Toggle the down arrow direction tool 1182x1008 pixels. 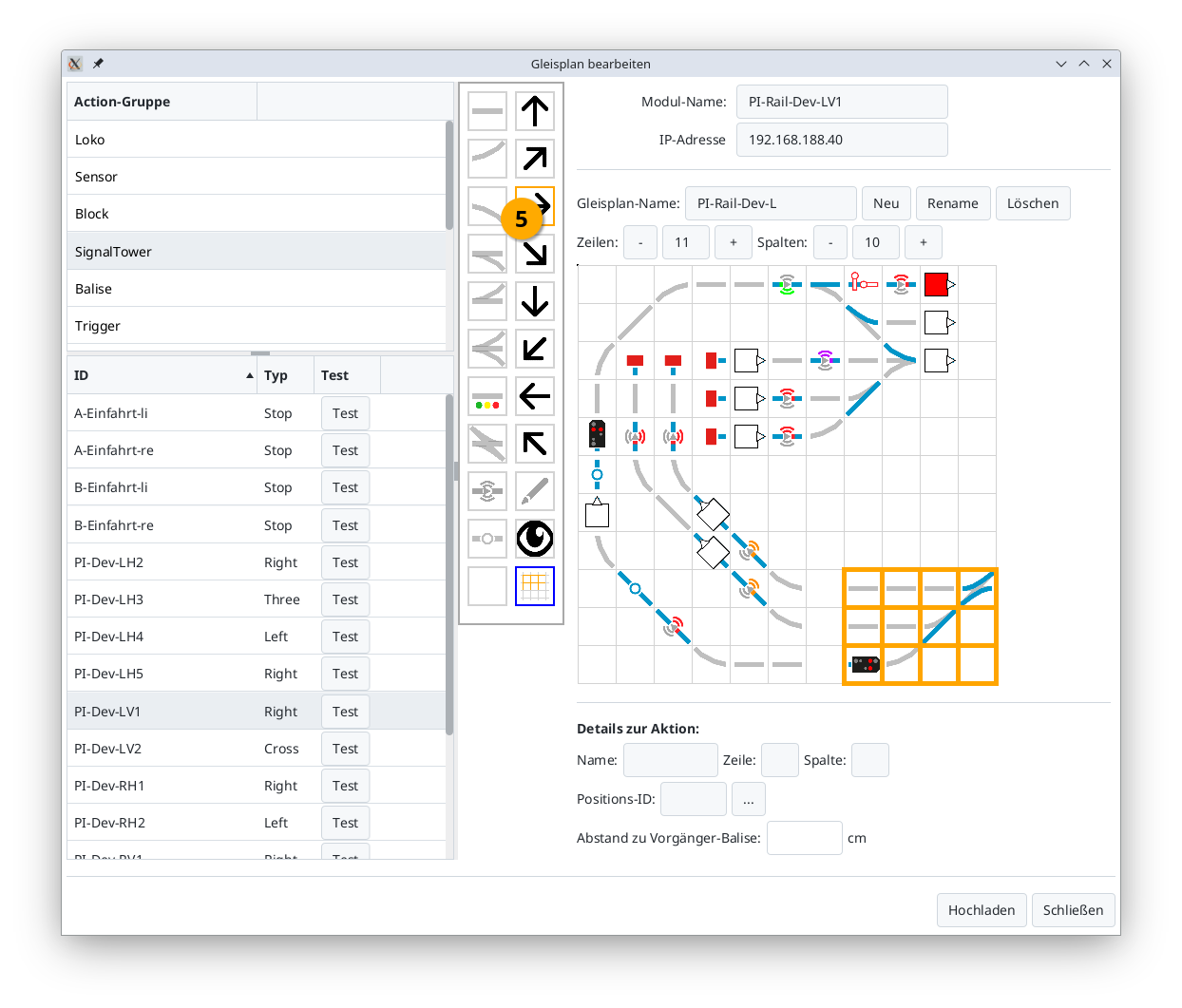(535, 301)
